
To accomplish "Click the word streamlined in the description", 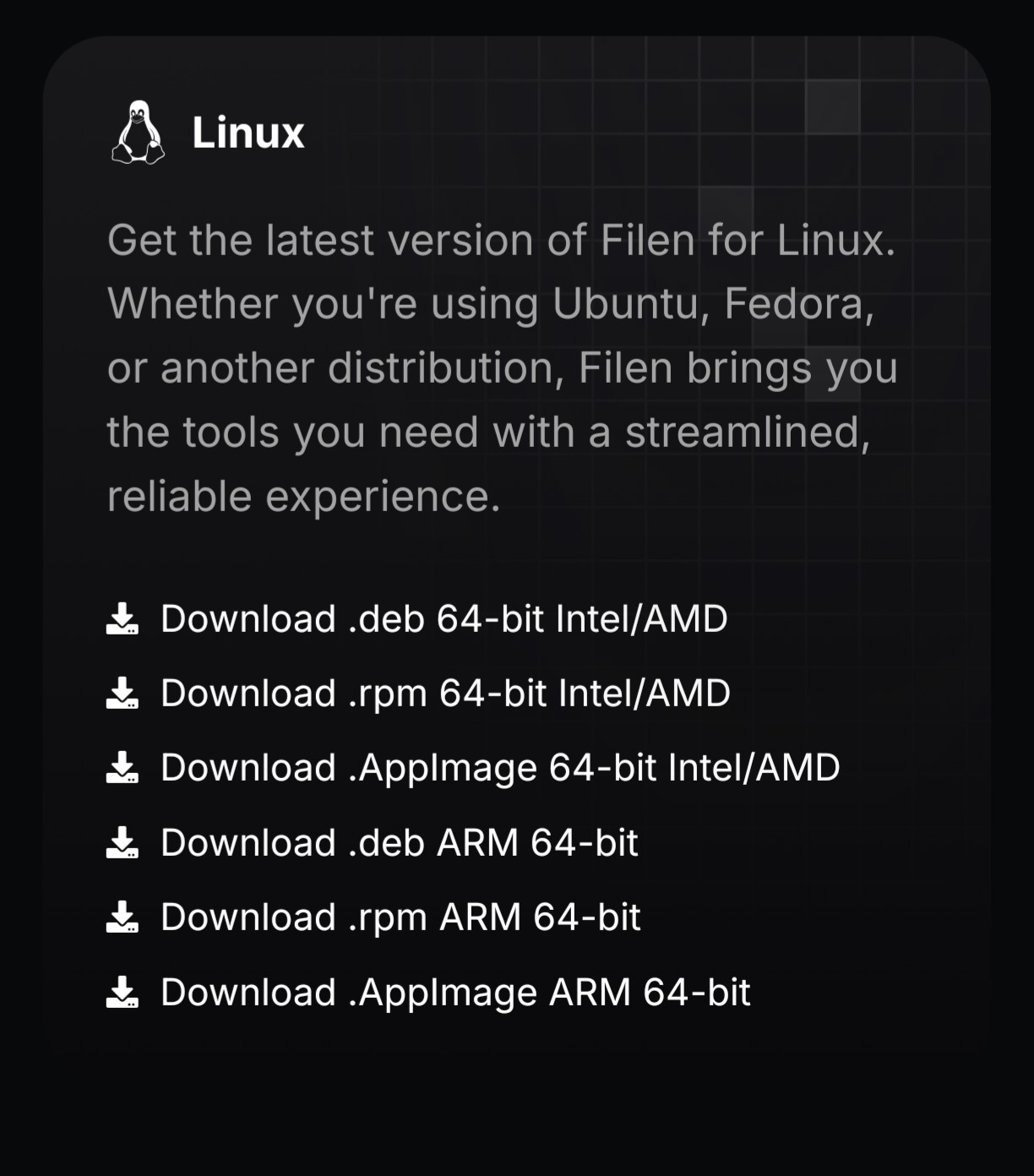I will 746,432.
